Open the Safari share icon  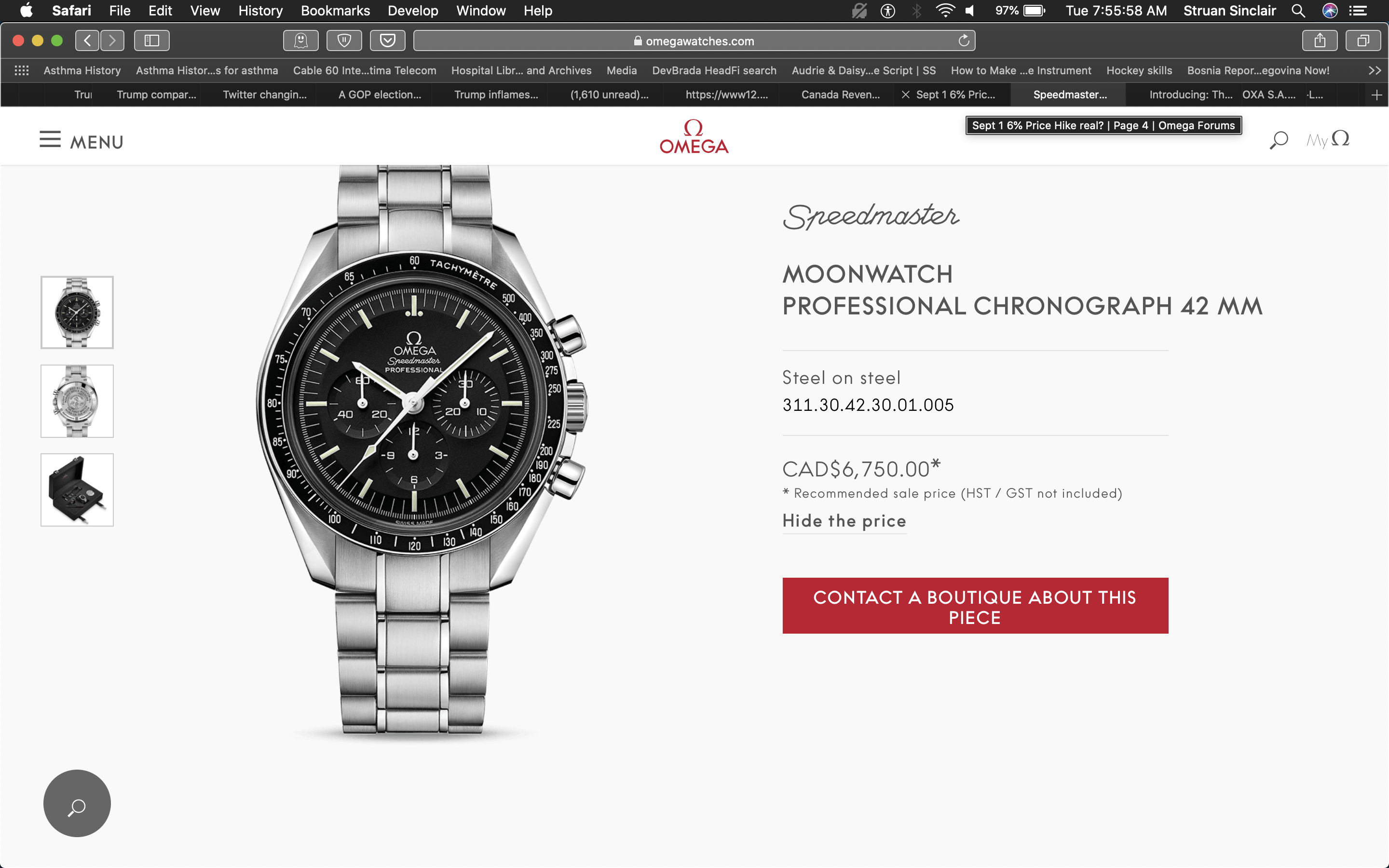[1320, 41]
